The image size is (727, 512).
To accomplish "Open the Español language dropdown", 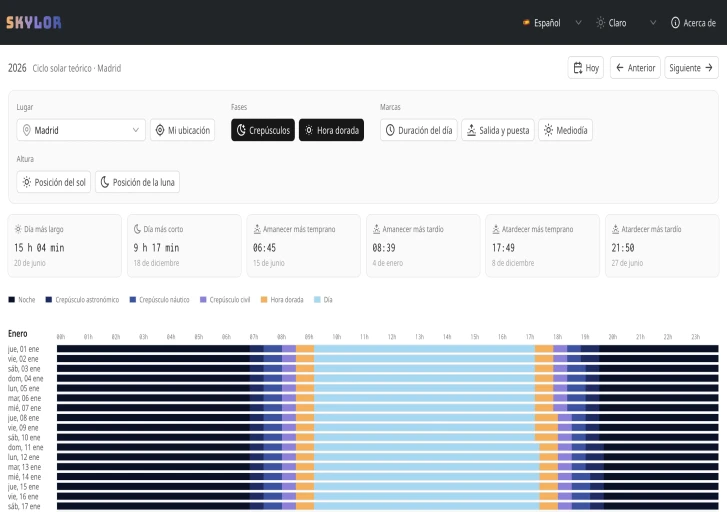I will (x=552, y=23).
